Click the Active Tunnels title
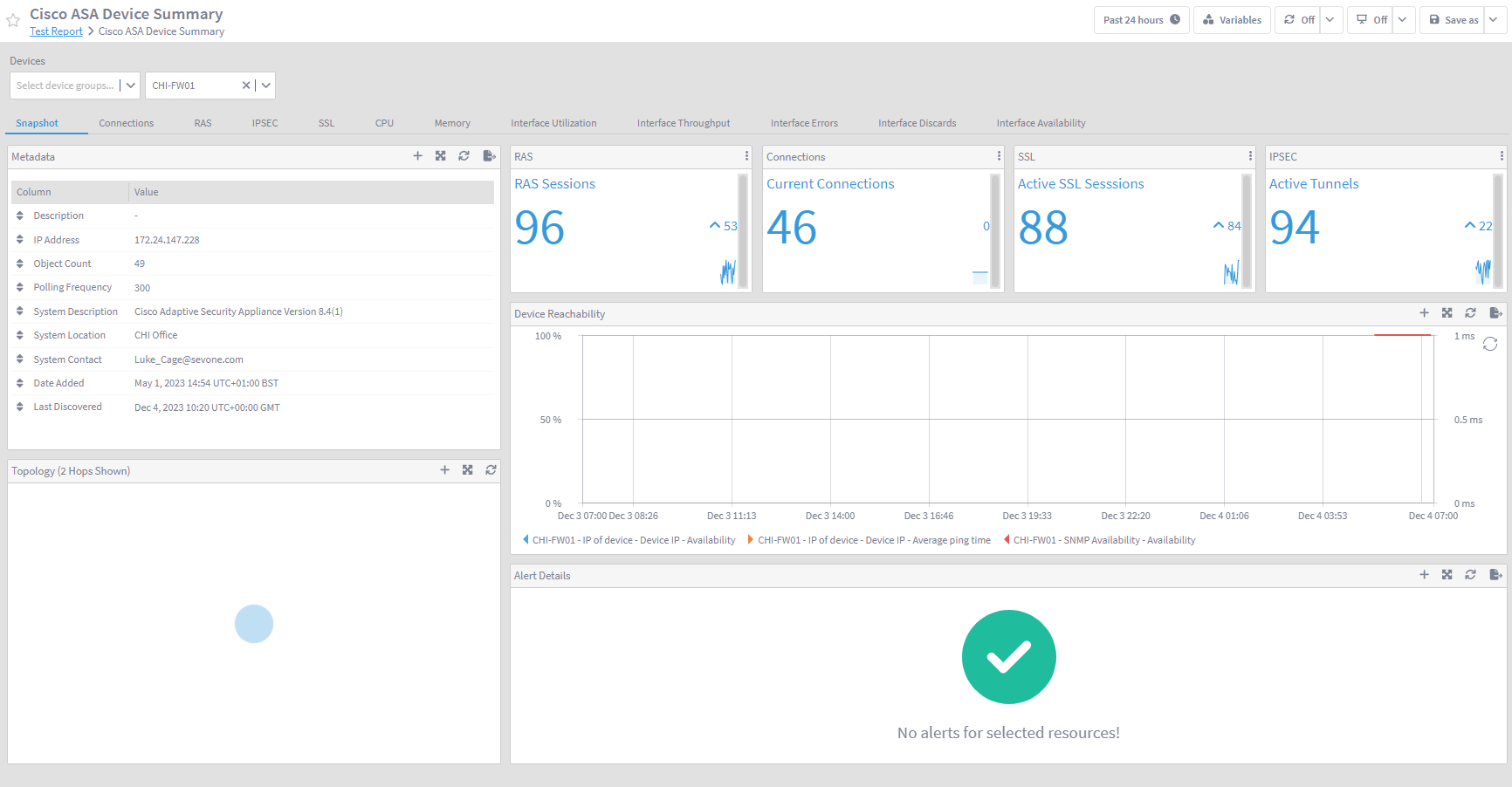The width and height of the screenshot is (1512, 787). pyautogui.click(x=1314, y=184)
